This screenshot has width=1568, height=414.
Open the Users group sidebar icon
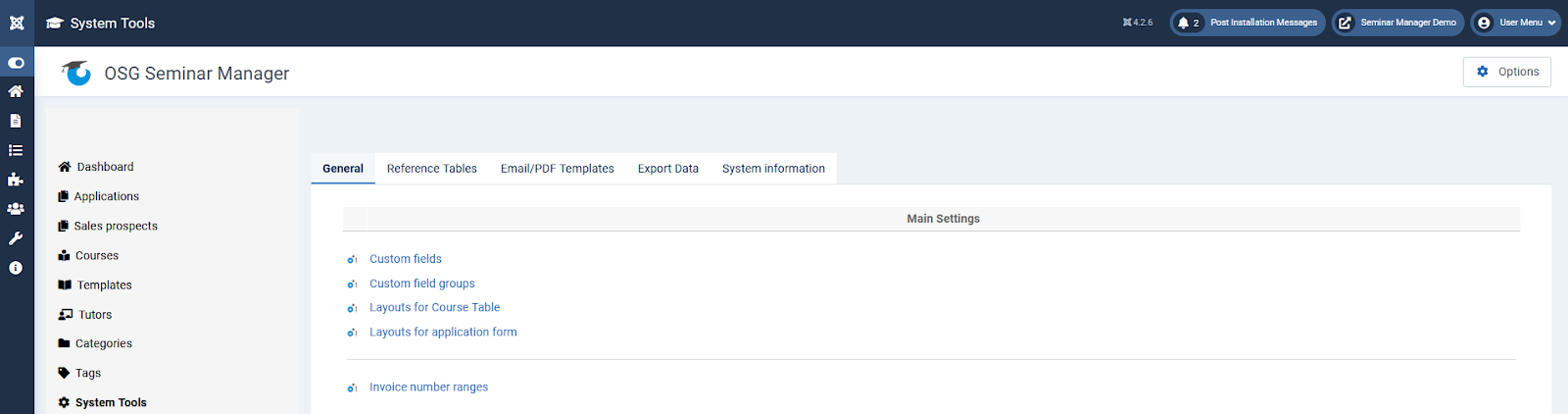16,209
